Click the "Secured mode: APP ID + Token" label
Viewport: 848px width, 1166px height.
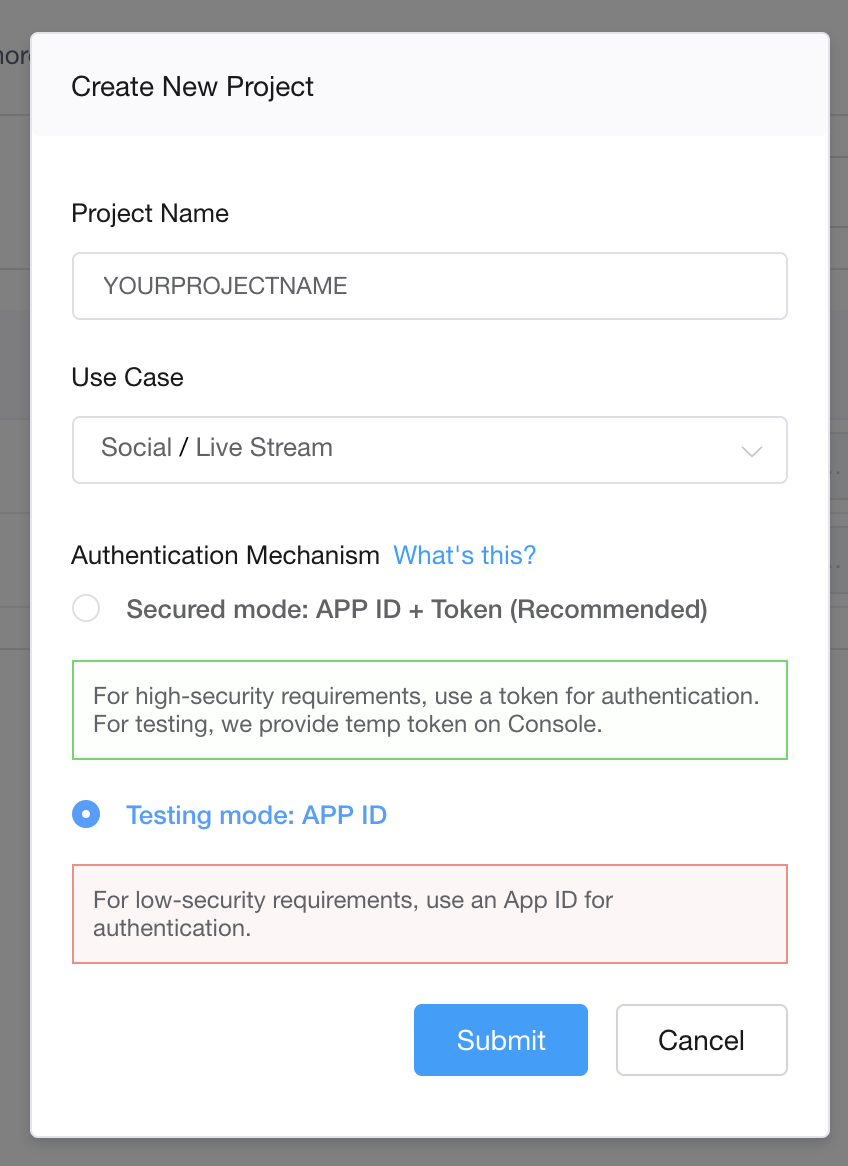pyautogui.click(x=416, y=609)
